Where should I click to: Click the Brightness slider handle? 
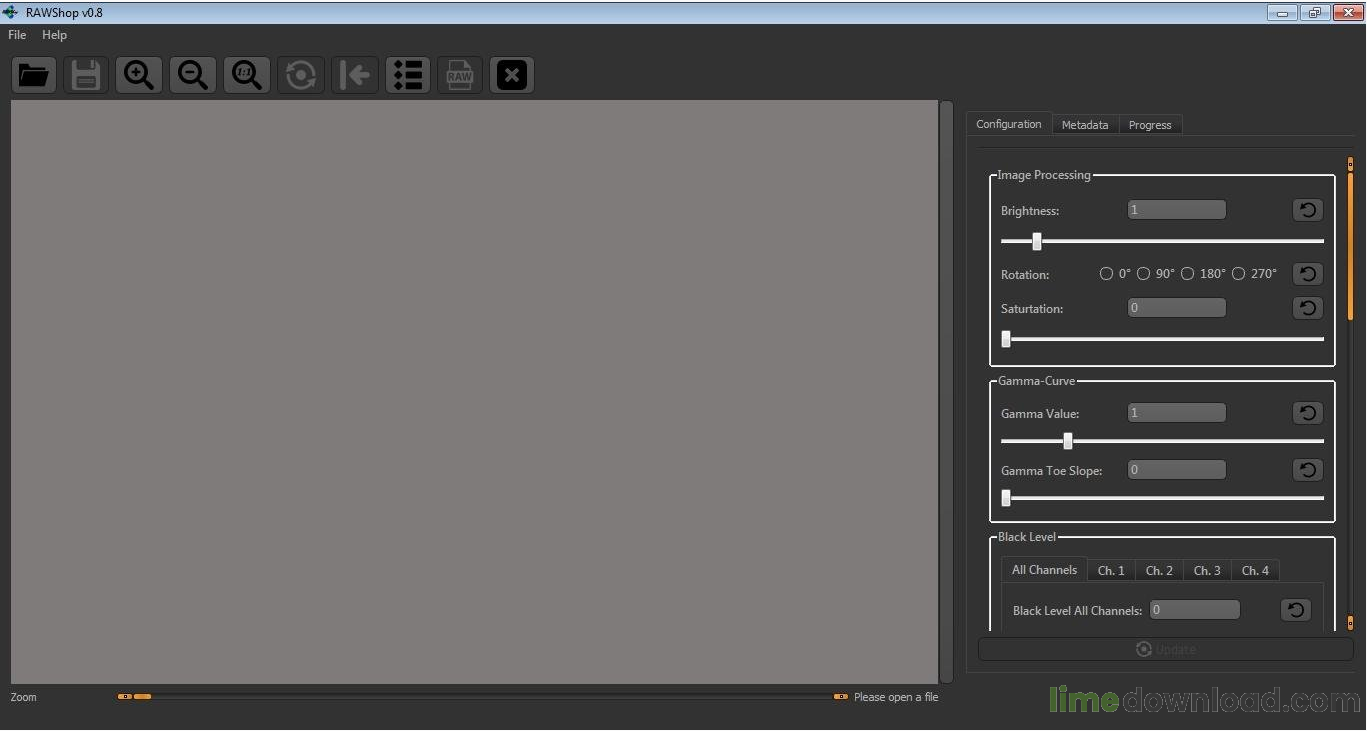tap(1037, 241)
